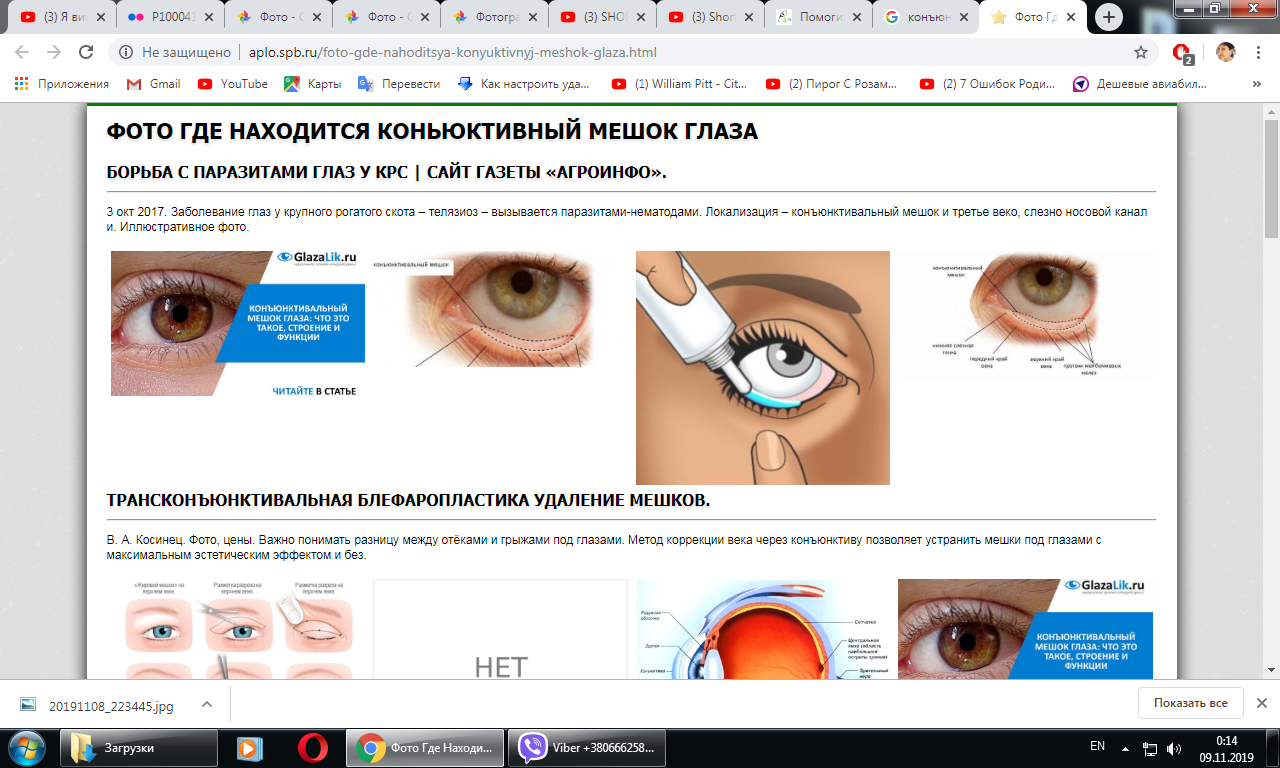Open the eye ointment application illustration
This screenshot has width=1280, height=768.
[762, 367]
